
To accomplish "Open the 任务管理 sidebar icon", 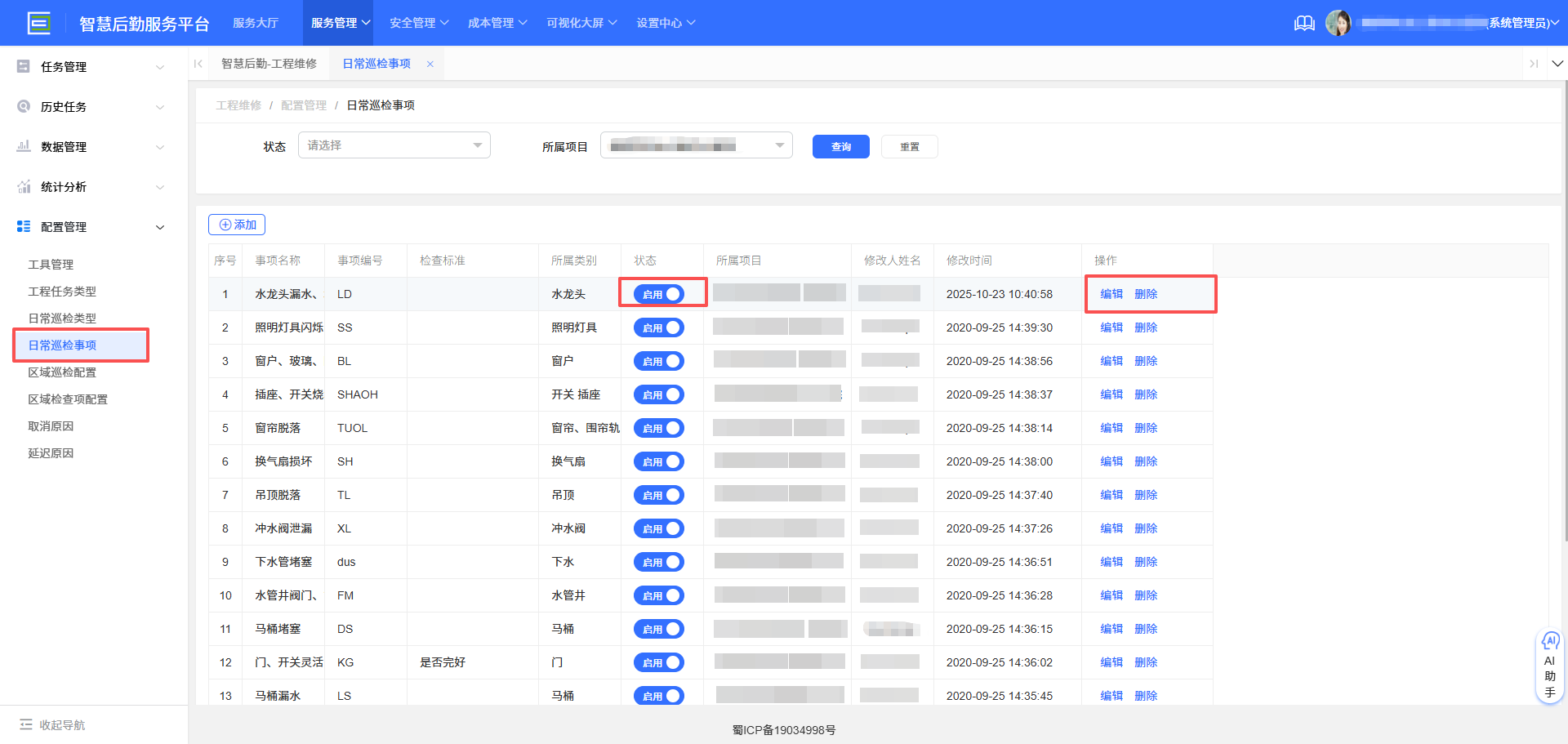I will coord(23,66).
